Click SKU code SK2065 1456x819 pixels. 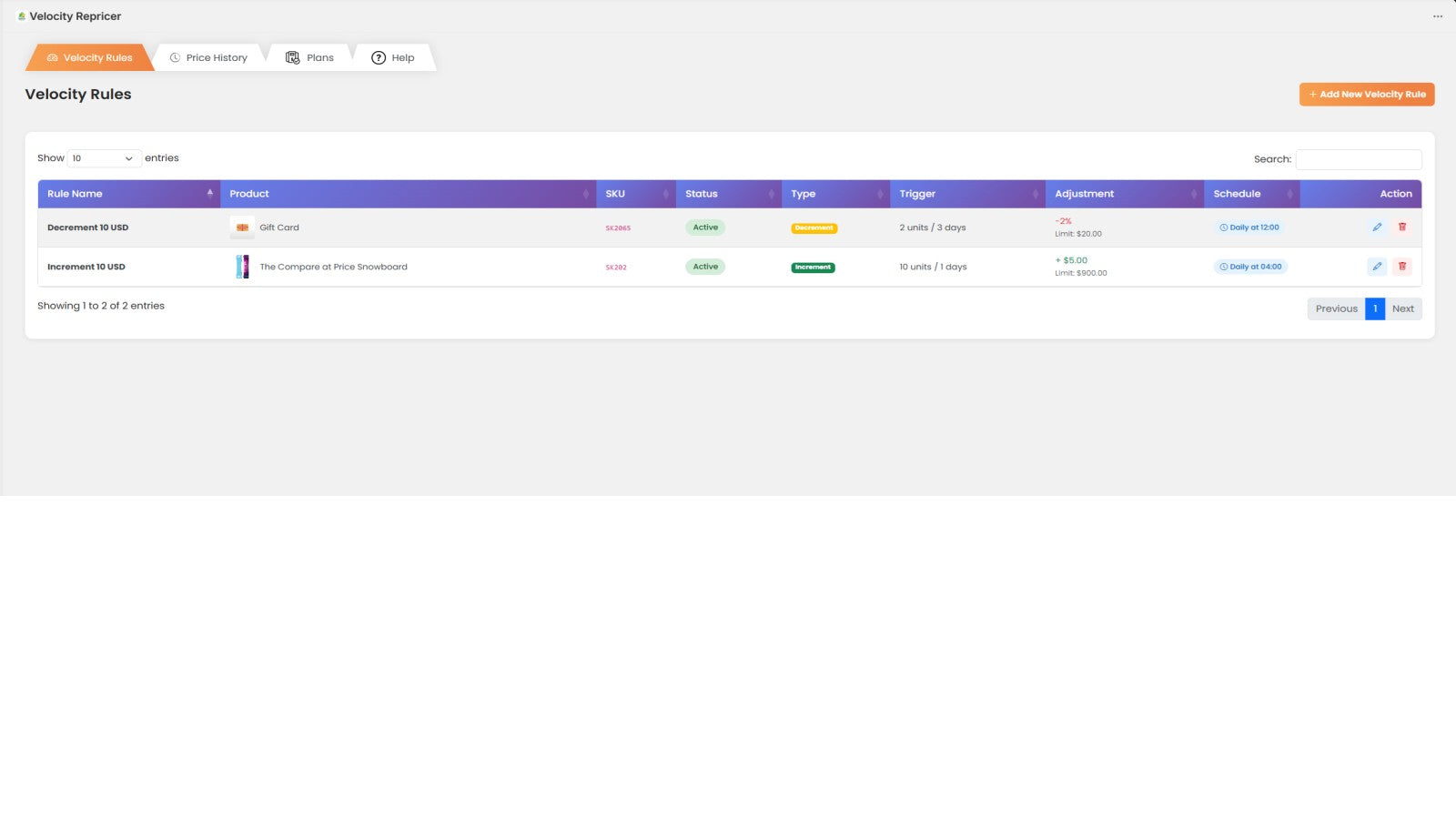tap(618, 228)
